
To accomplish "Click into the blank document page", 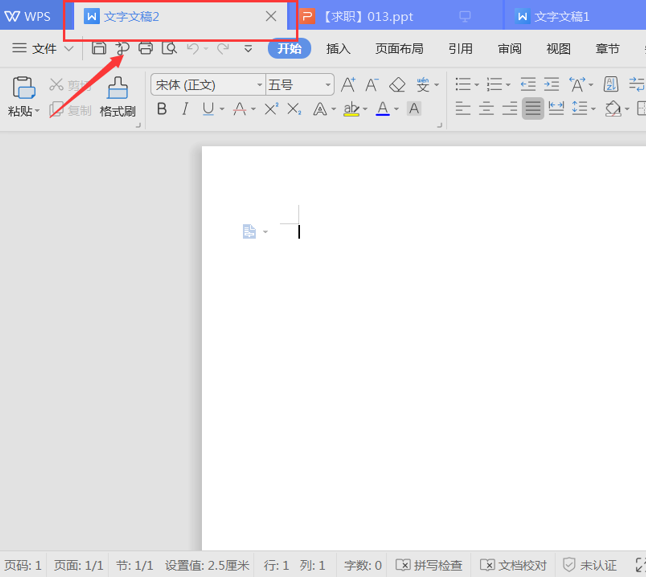I will (424, 348).
